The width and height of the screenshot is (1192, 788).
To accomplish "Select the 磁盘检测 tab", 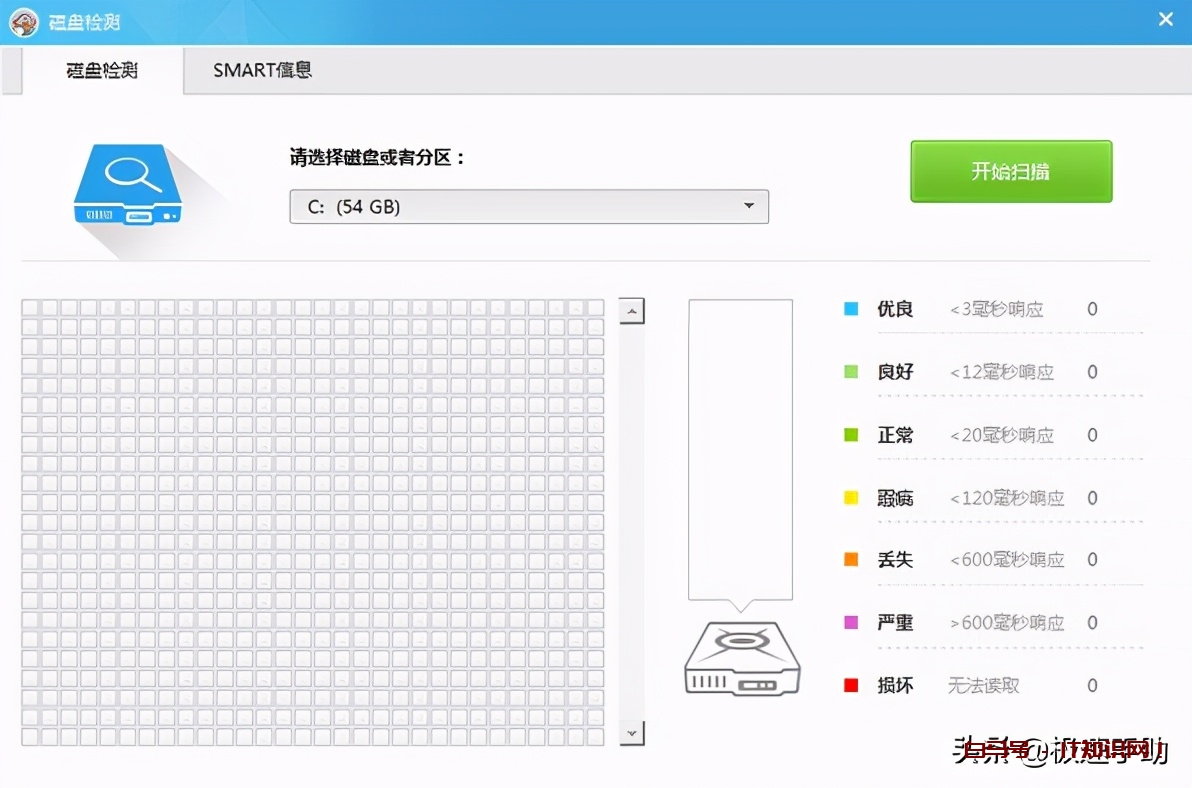I will click(102, 71).
